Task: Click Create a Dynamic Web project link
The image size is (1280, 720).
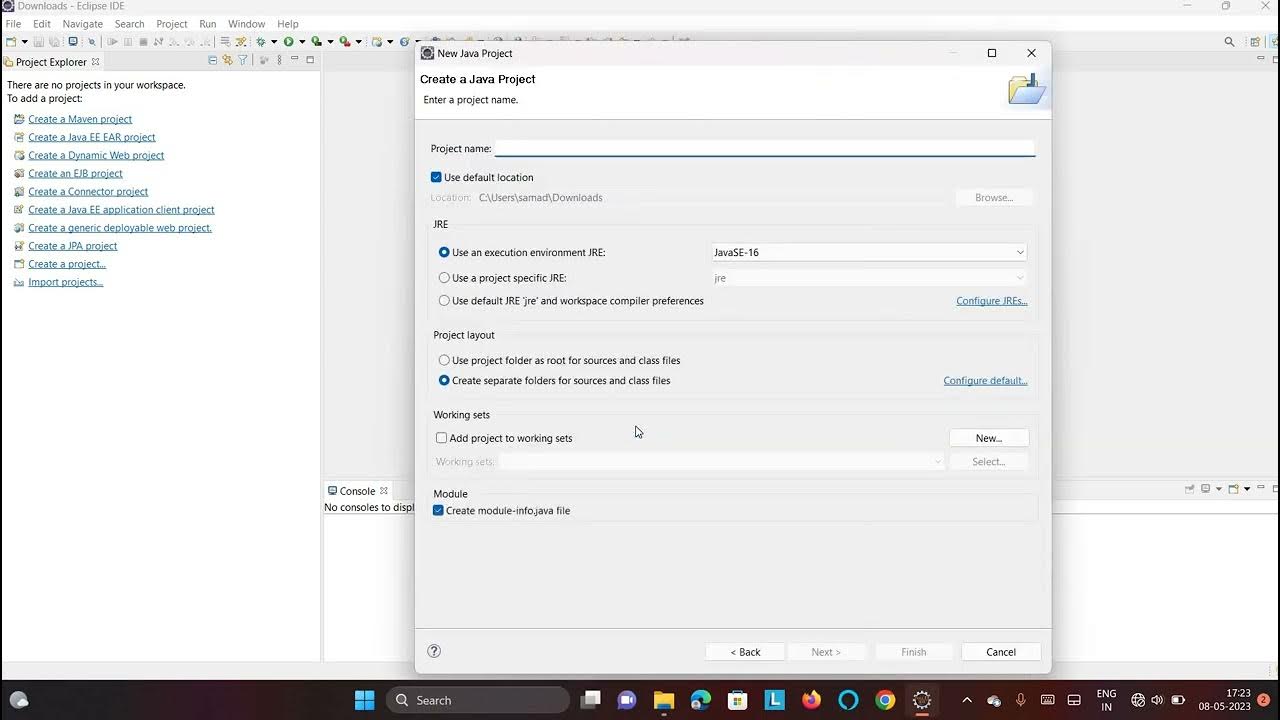Action: click(96, 155)
